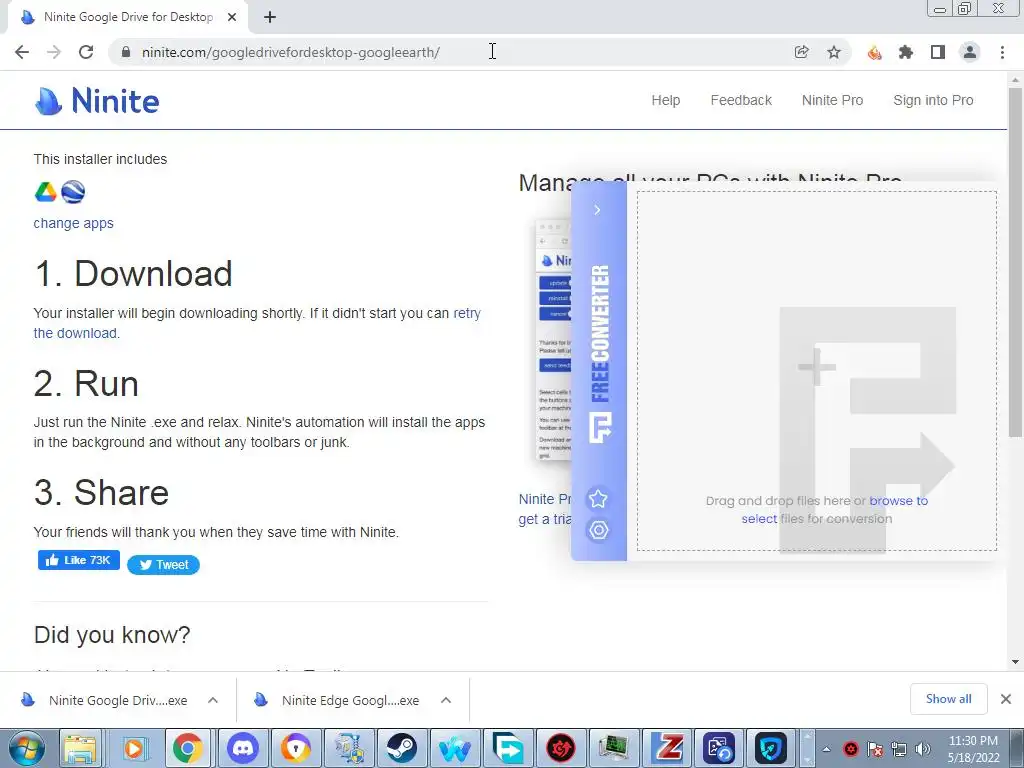Screen dimensions: 1024x768
Task: Click the Google Drive app icon
Action: point(46,192)
